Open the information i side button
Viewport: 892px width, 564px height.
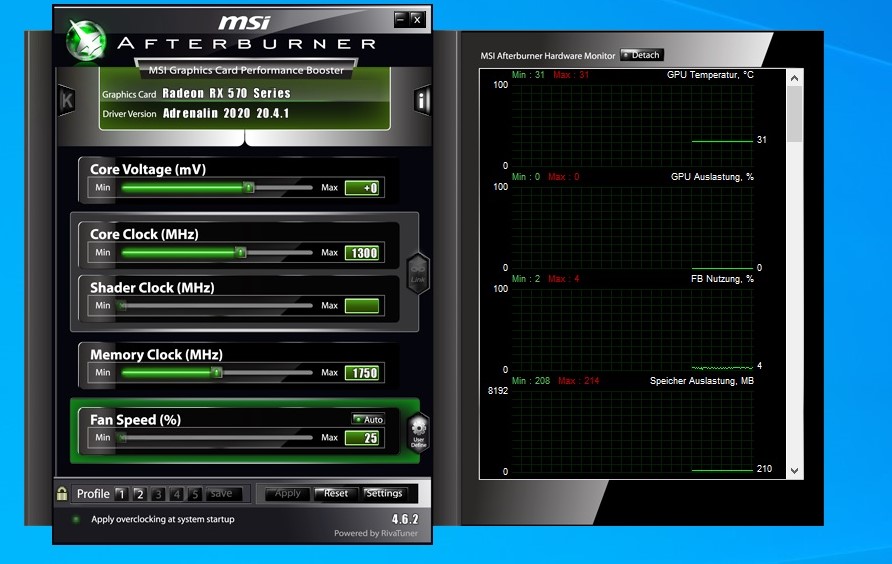422,101
